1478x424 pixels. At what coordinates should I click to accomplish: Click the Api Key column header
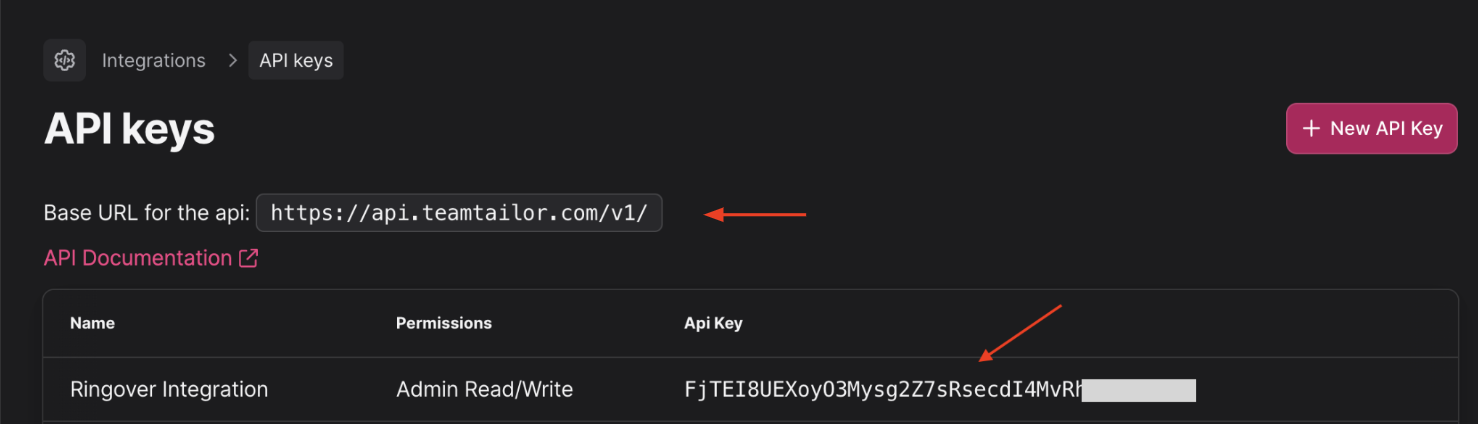coord(713,323)
